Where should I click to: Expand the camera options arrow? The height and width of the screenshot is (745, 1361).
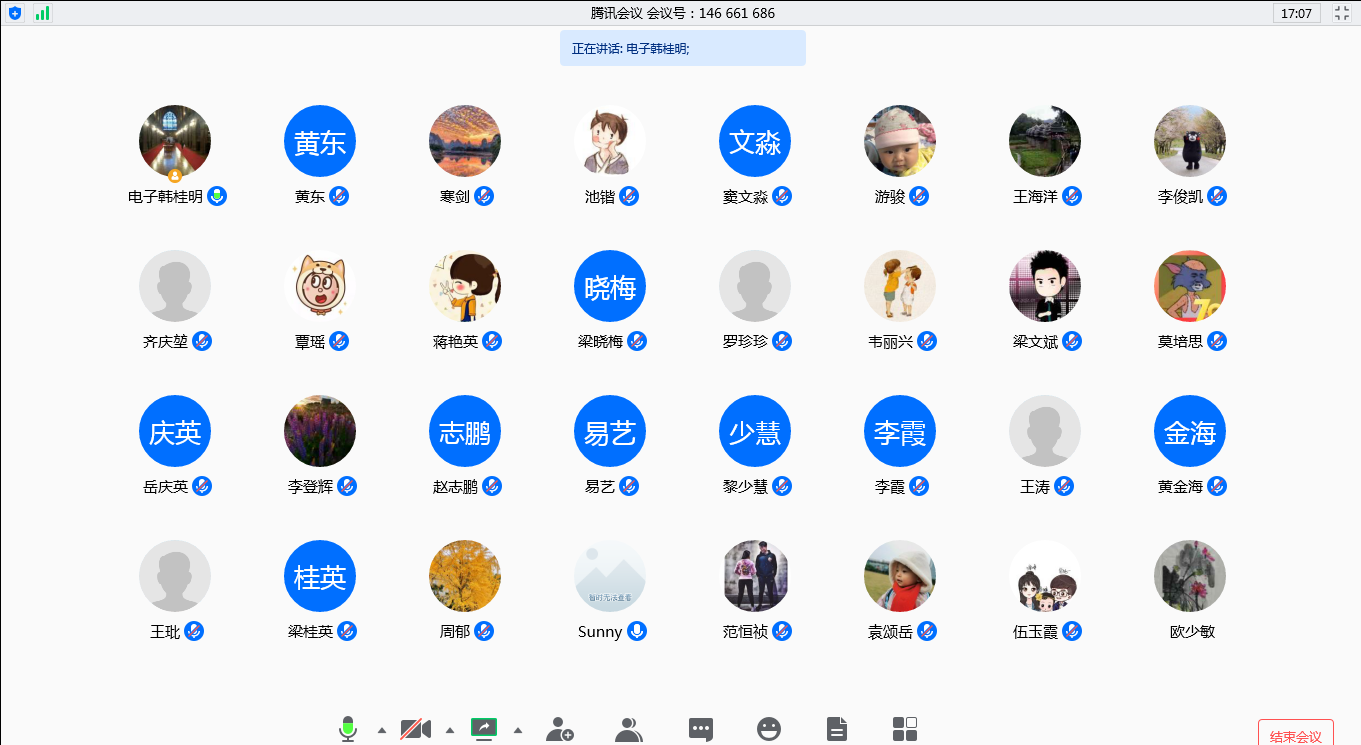tap(449, 730)
